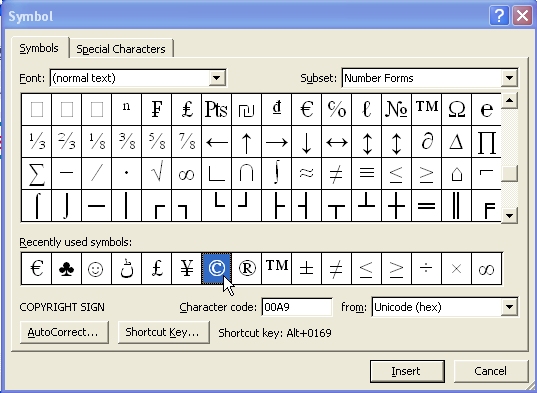Select the almost equal ≈ symbol
Viewport: 537px width, 393px height.
pos(307,174)
